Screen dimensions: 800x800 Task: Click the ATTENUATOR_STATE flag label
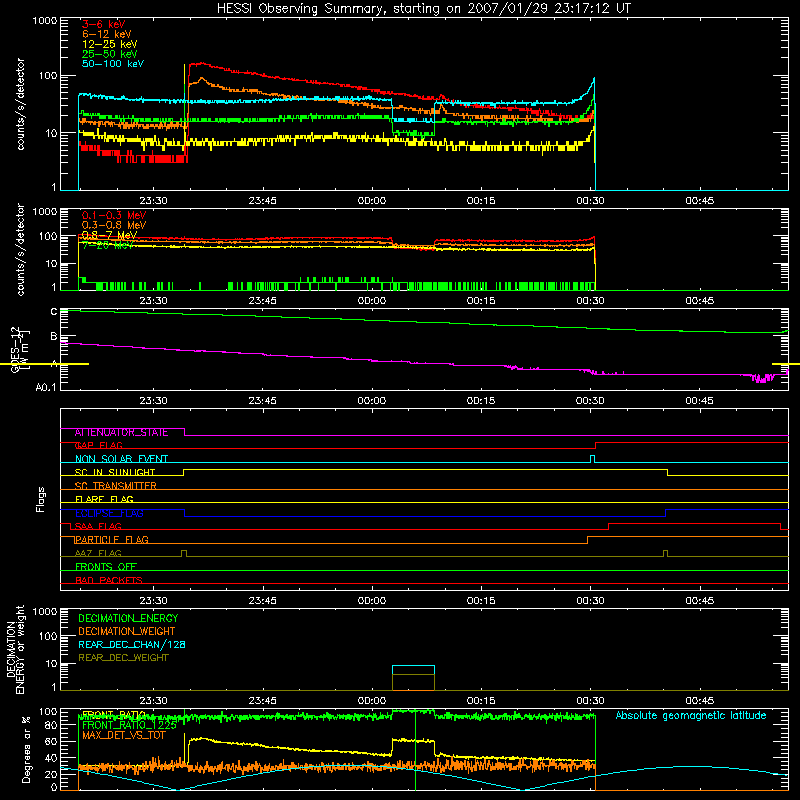coord(121,432)
